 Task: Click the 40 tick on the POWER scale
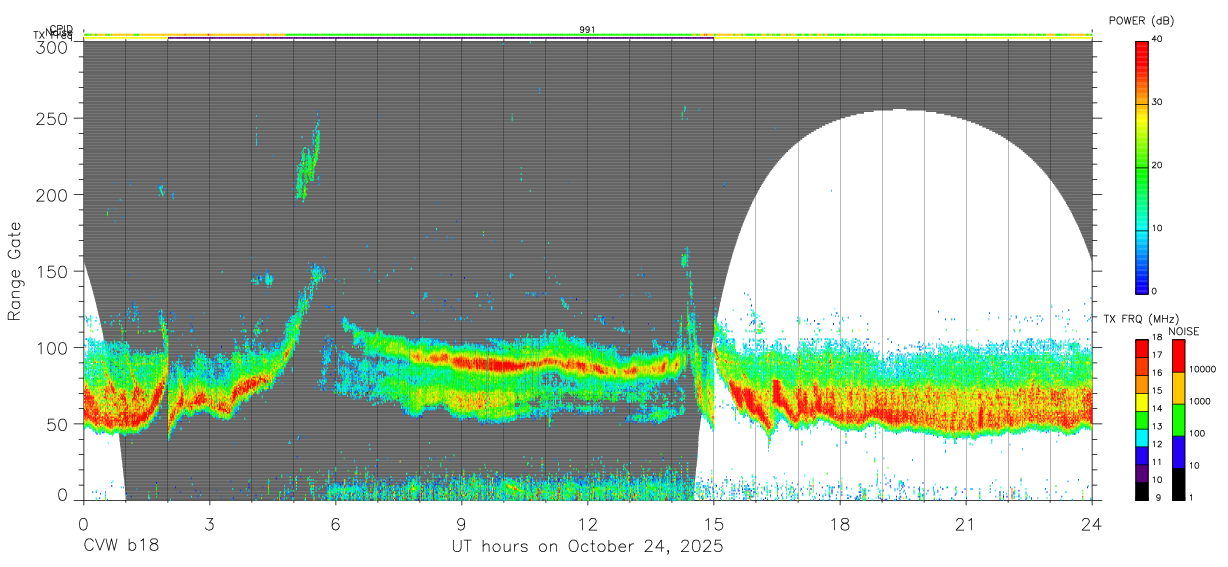click(1157, 40)
